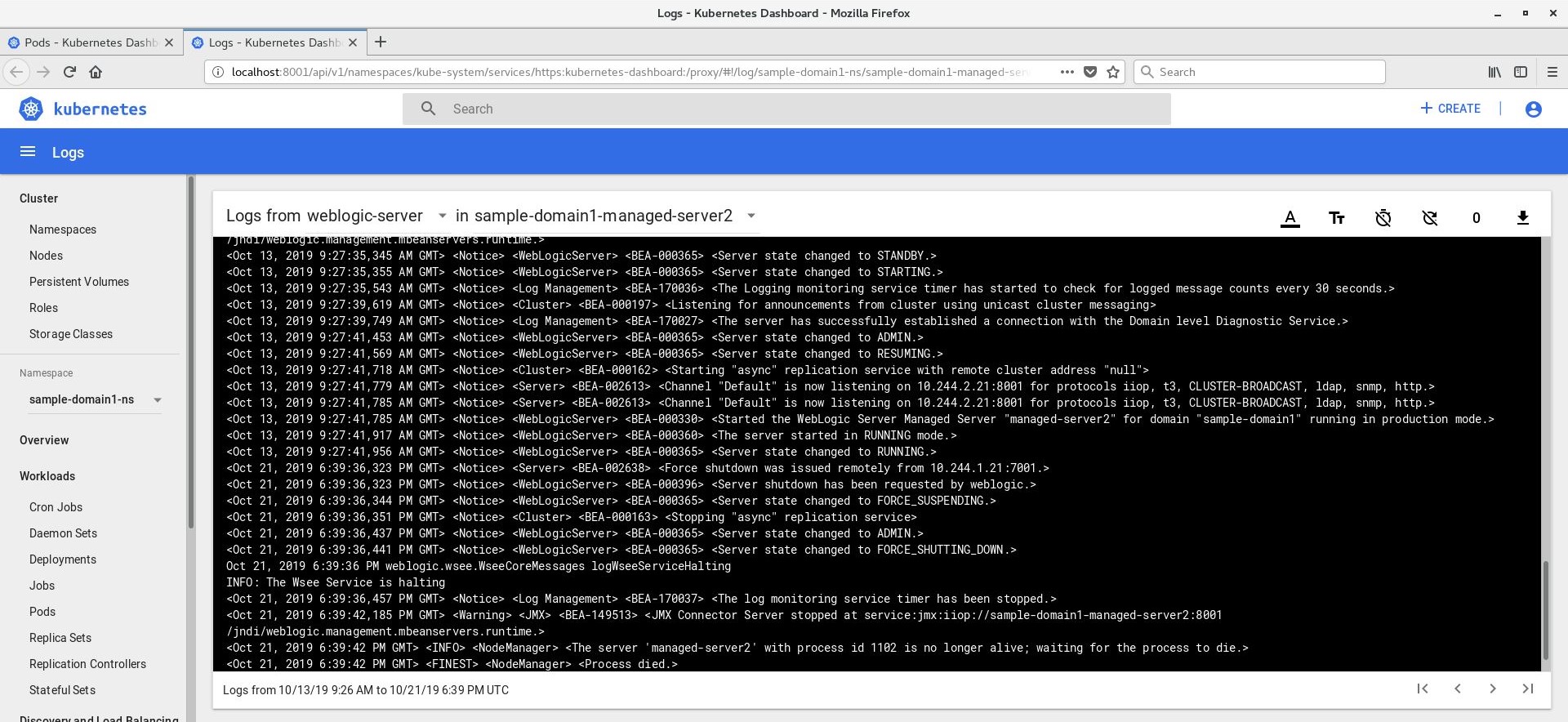Screen dimensions: 1568x722
Task: Open Roles in the sidebar
Action: 43,308
